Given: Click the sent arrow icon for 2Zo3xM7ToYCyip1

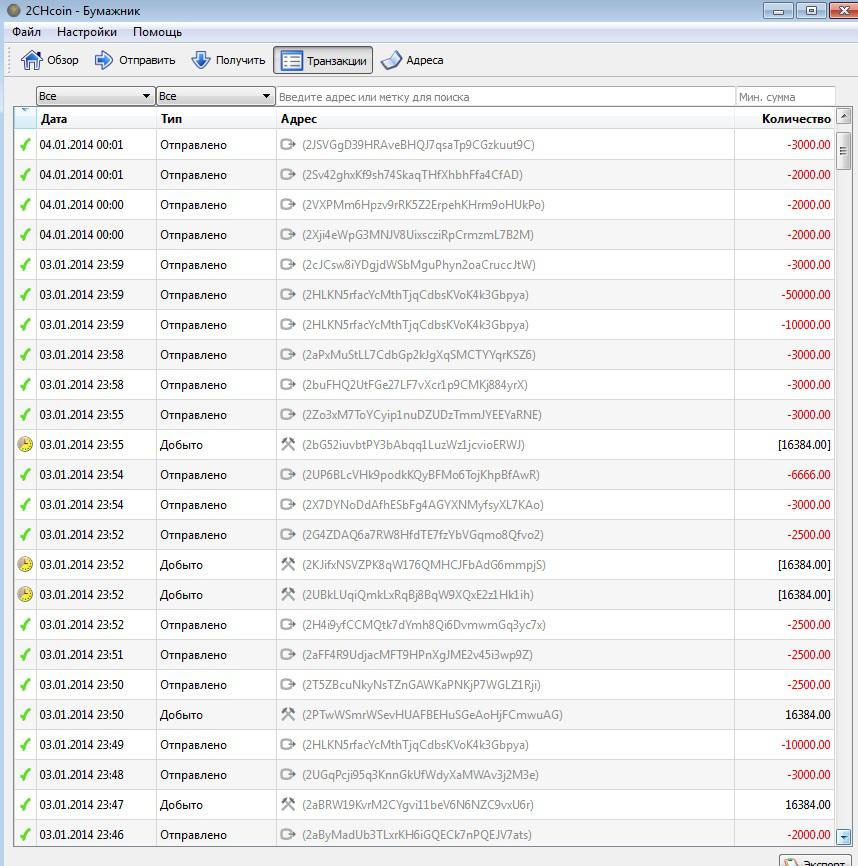Looking at the screenshot, I should 288,414.
